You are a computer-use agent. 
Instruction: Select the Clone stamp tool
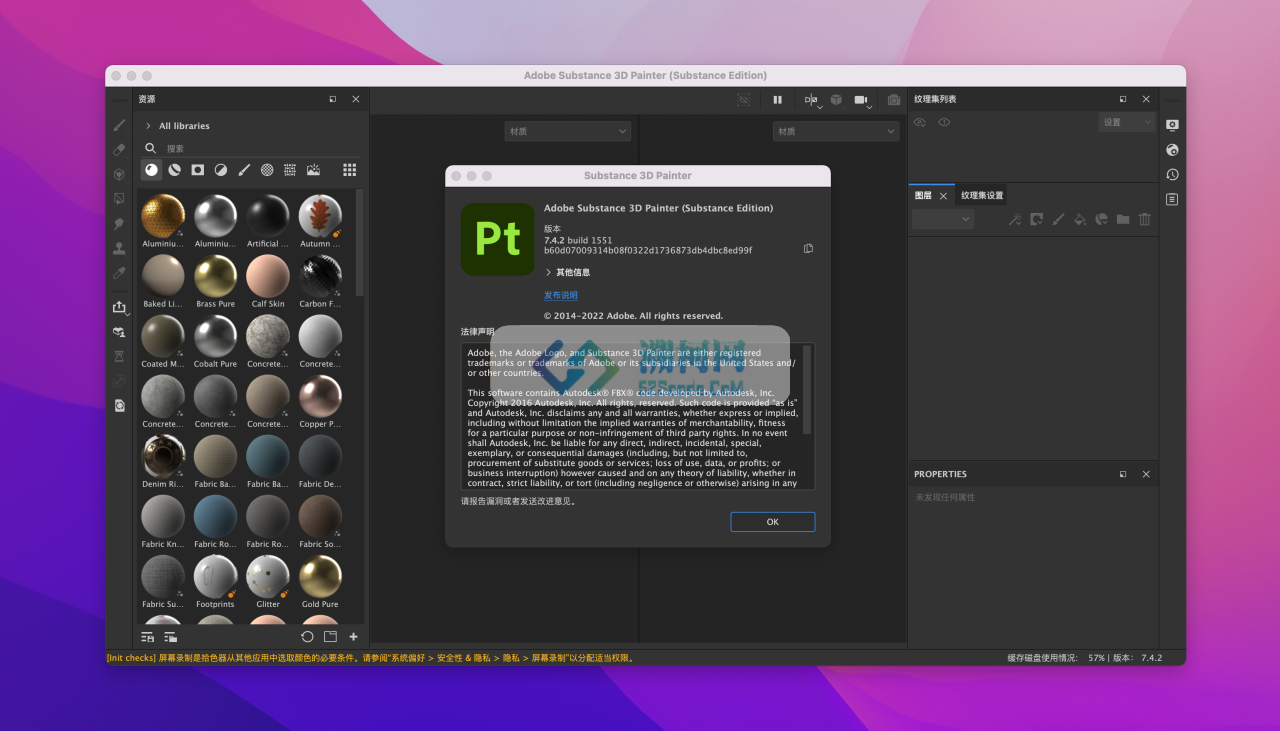click(x=119, y=248)
